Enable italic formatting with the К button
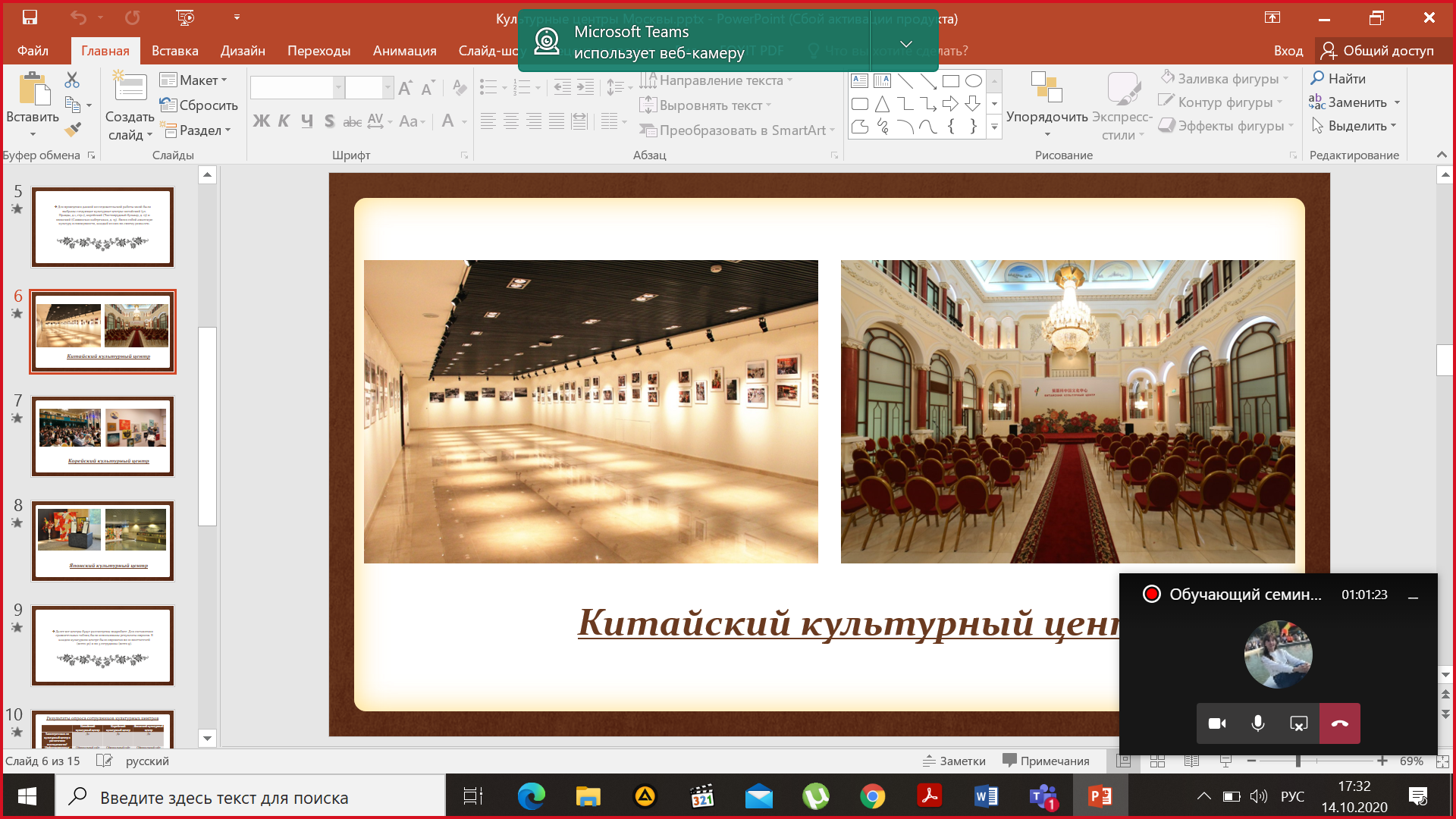This screenshot has height=819, width=1456. pos(284,121)
